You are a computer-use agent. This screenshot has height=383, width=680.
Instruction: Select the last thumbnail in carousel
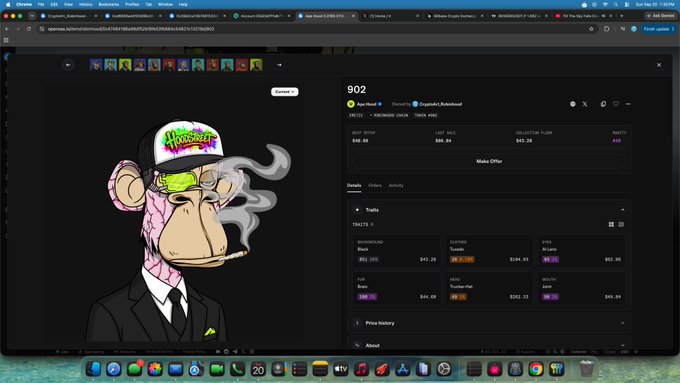click(x=256, y=65)
